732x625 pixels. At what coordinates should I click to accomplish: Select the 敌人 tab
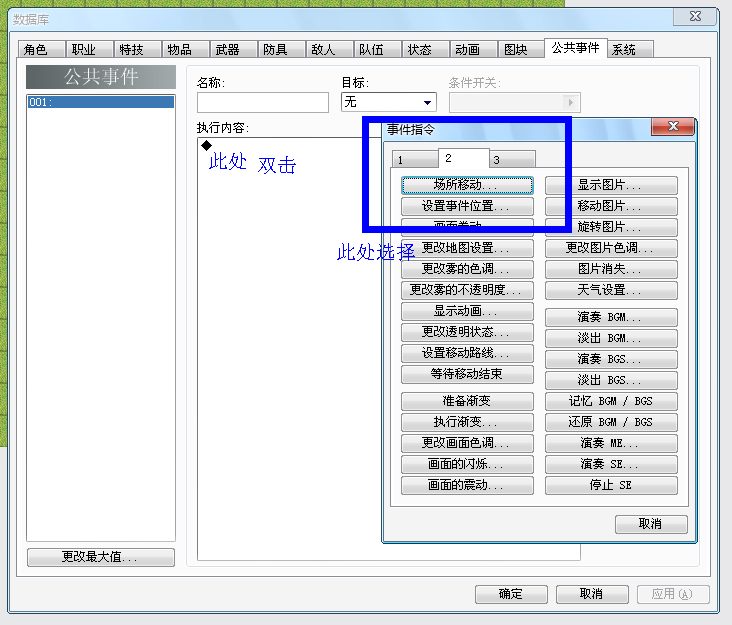click(x=330, y=49)
